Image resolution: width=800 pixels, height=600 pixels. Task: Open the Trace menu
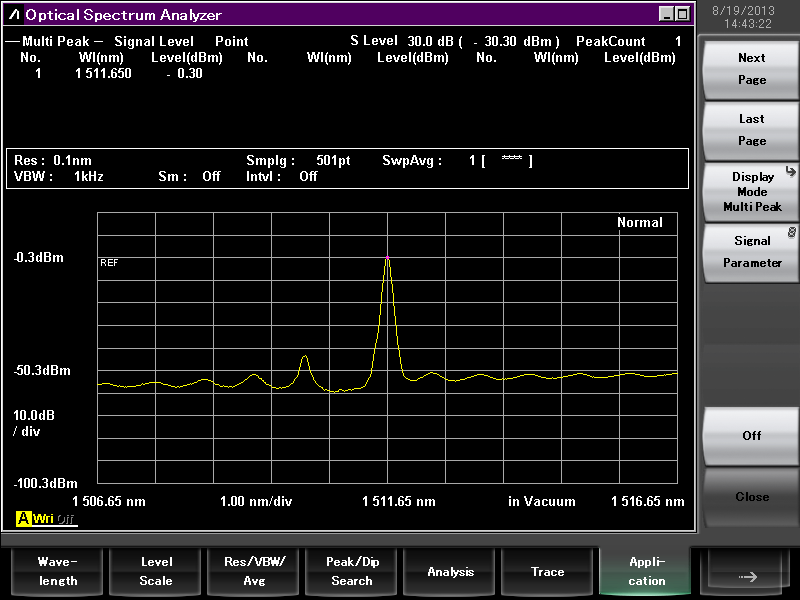click(547, 572)
